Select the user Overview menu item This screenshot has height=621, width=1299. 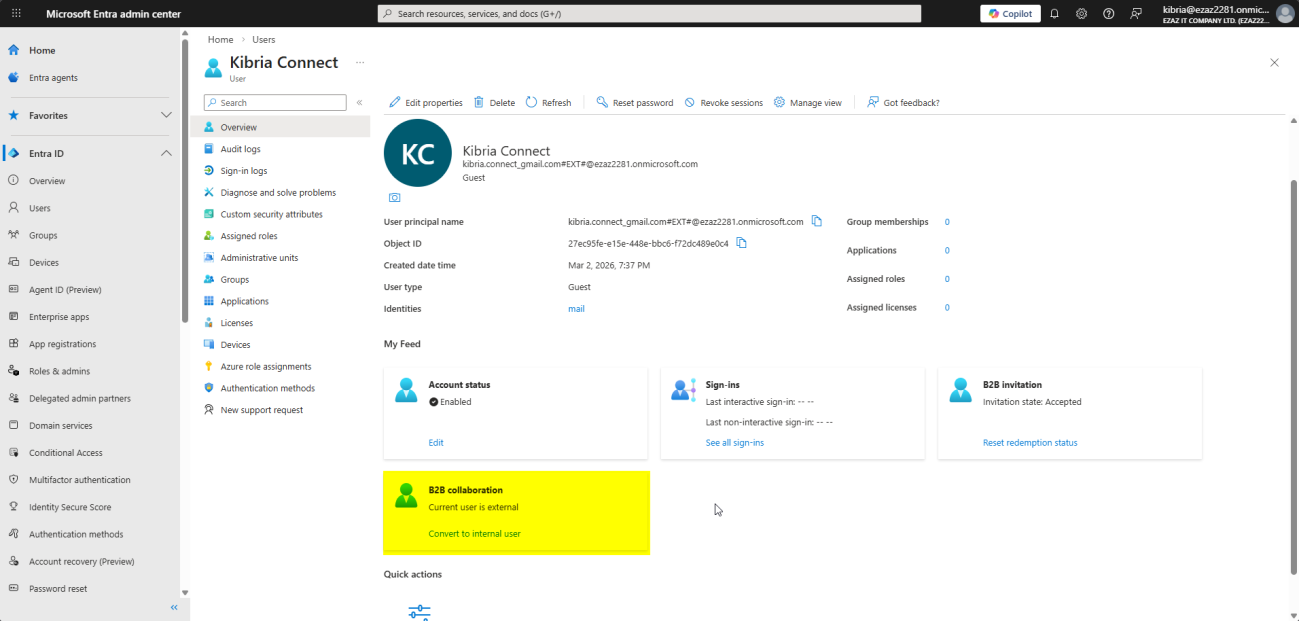click(280, 127)
